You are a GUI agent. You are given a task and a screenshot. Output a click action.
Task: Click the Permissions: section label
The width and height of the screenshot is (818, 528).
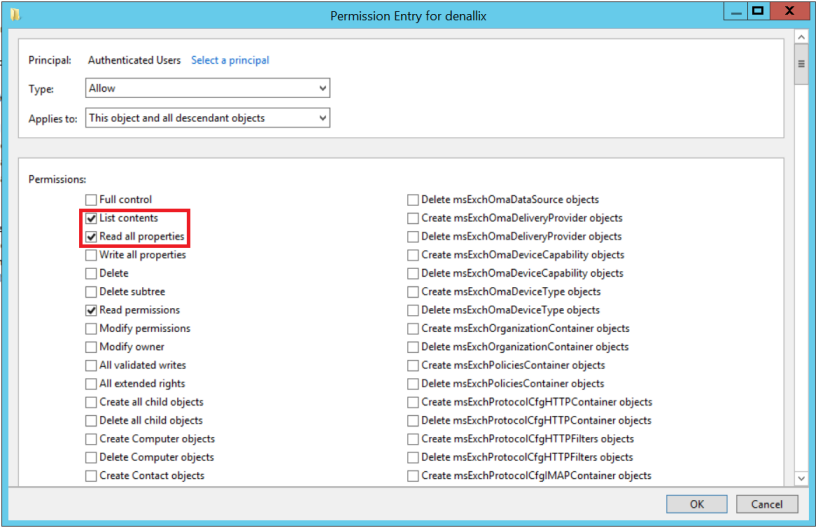(57, 179)
